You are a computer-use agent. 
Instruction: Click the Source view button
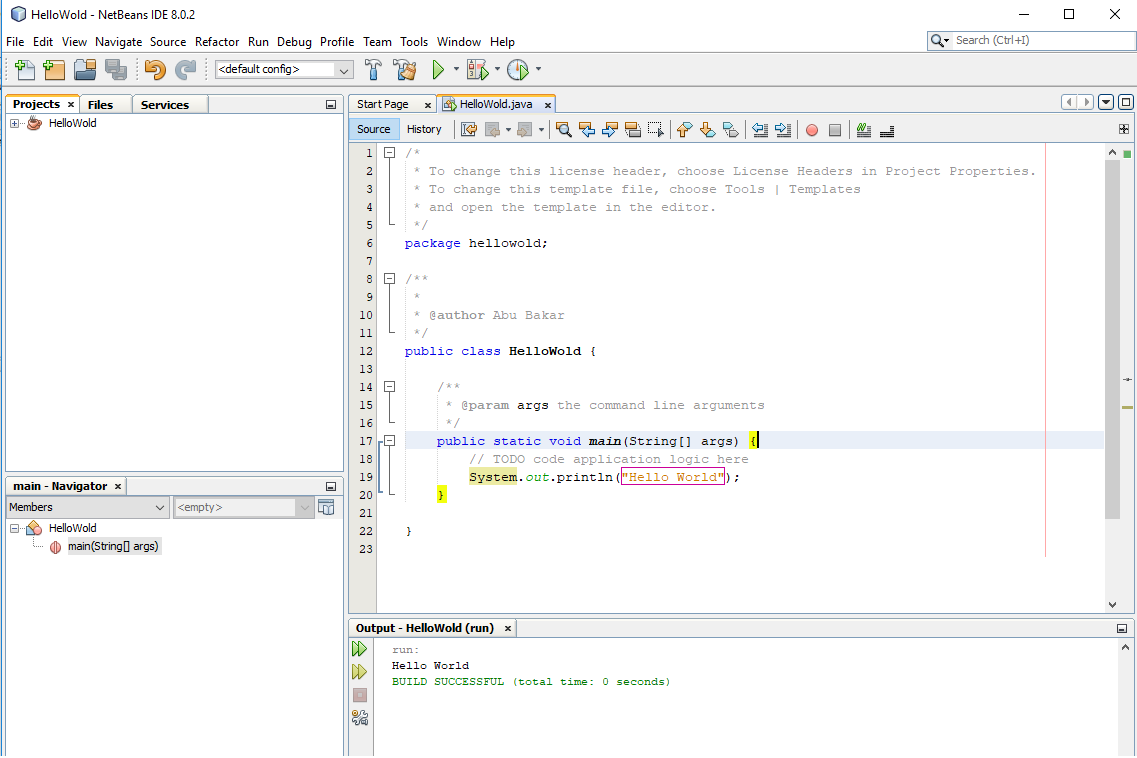click(x=373, y=129)
